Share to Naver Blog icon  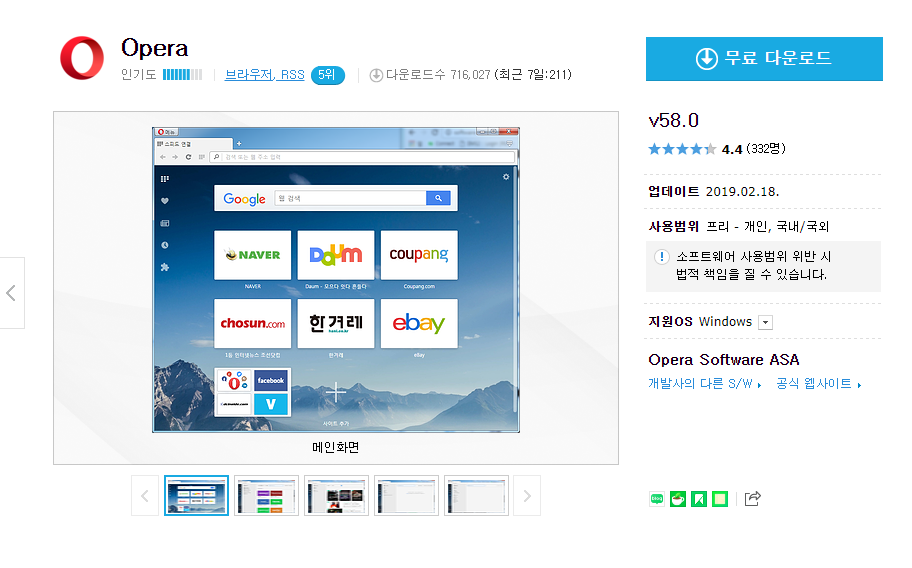pos(657,499)
